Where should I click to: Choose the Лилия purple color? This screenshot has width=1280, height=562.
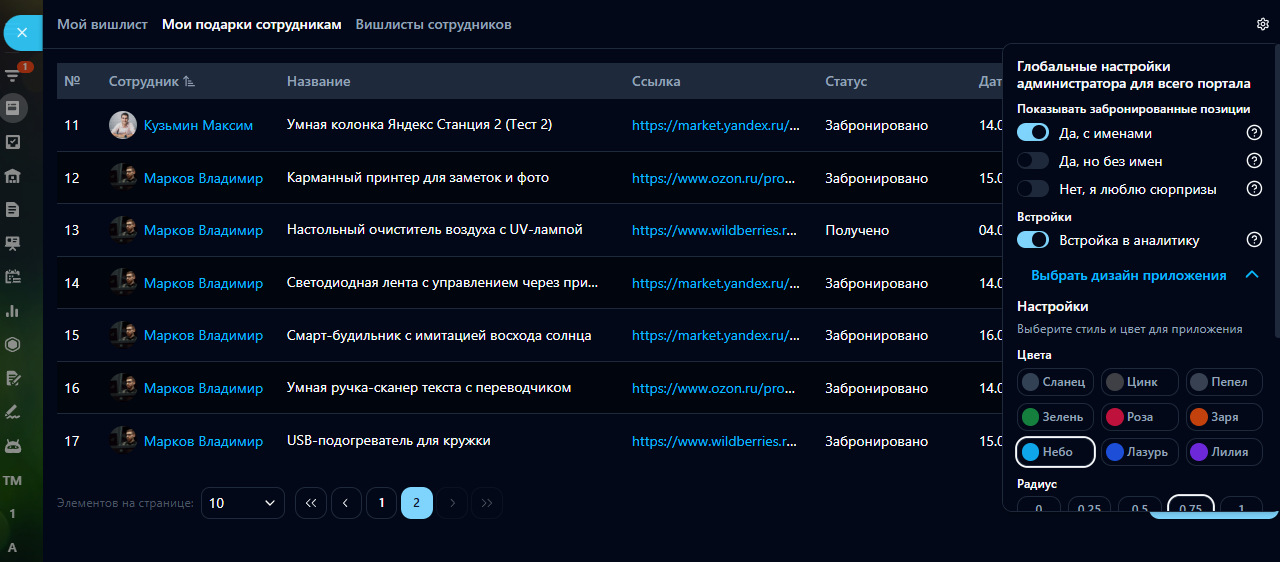point(1224,452)
